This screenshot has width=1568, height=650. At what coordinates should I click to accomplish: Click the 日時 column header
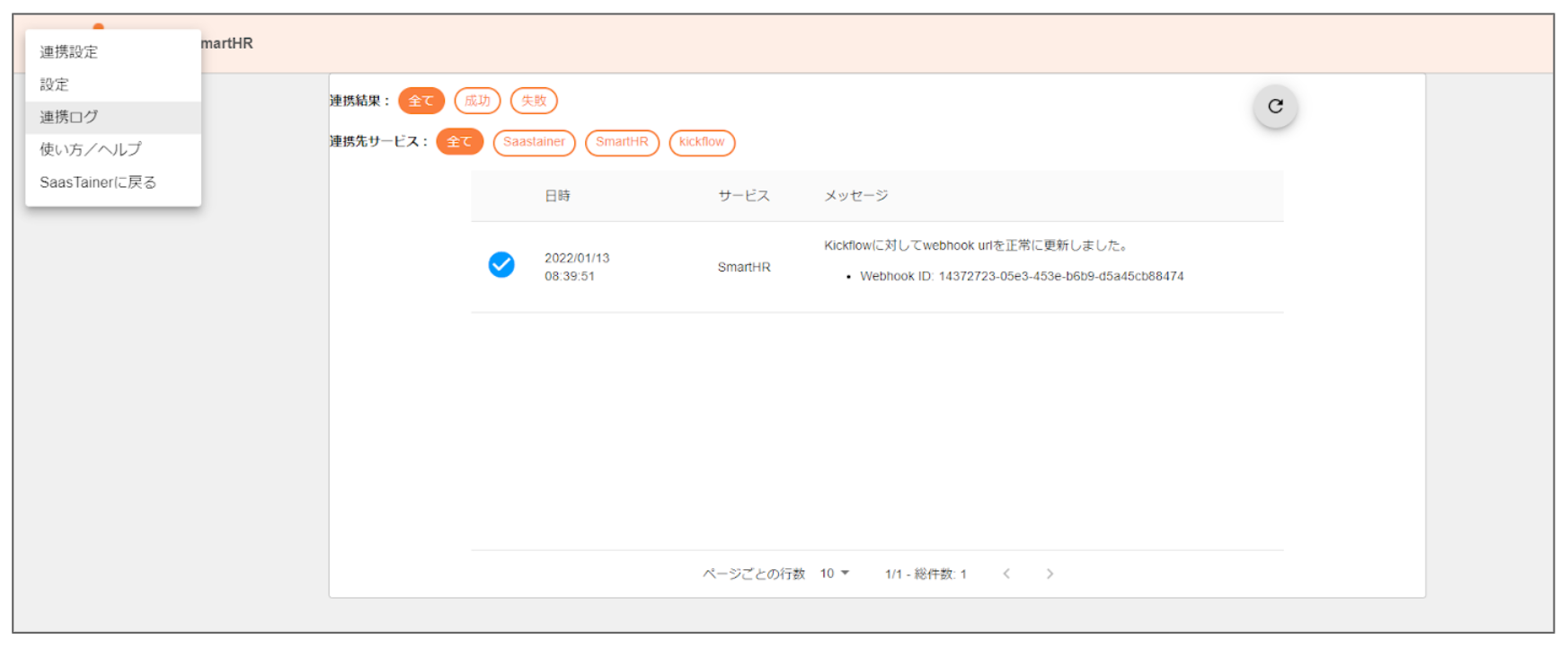(x=557, y=195)
